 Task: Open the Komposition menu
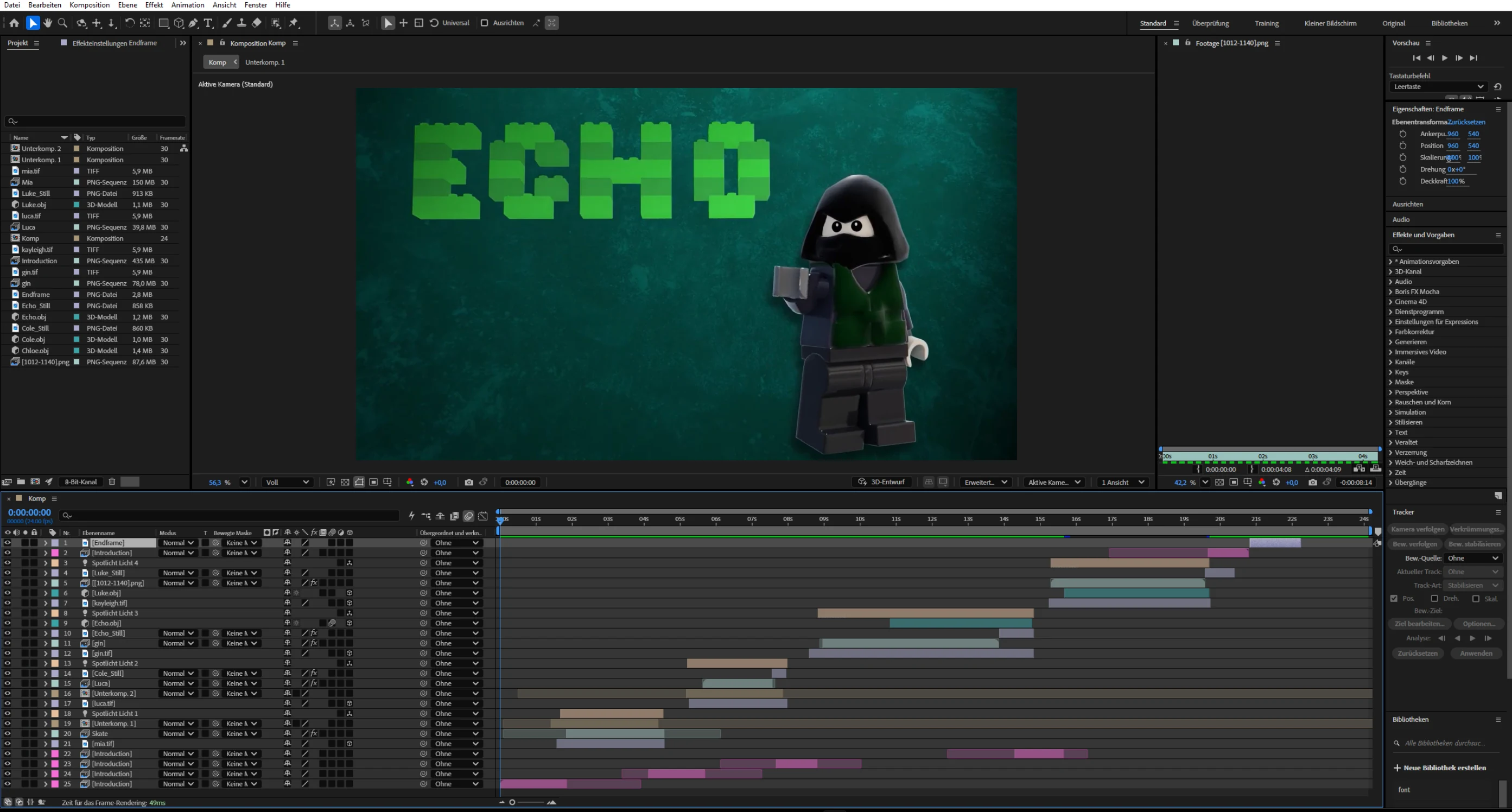click(x=89, y=5)
